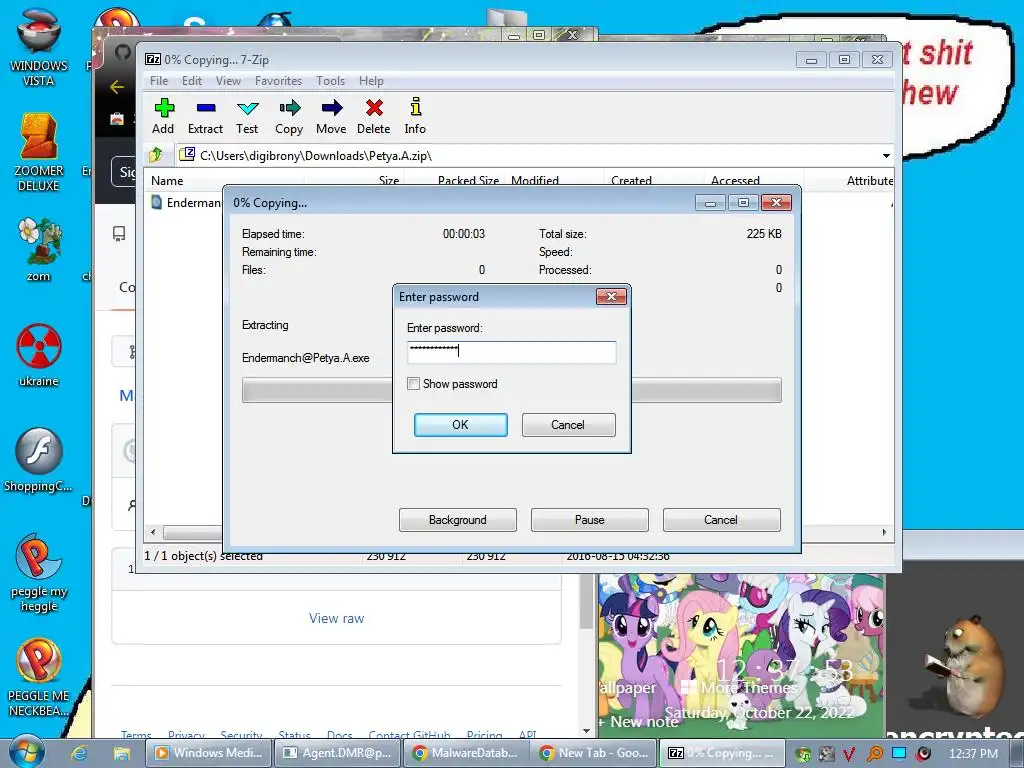The image size is (1024, 768).
Task: Open the Tools menu in 7-Zip
Action: pyautogui.click(x=330, y=81)
